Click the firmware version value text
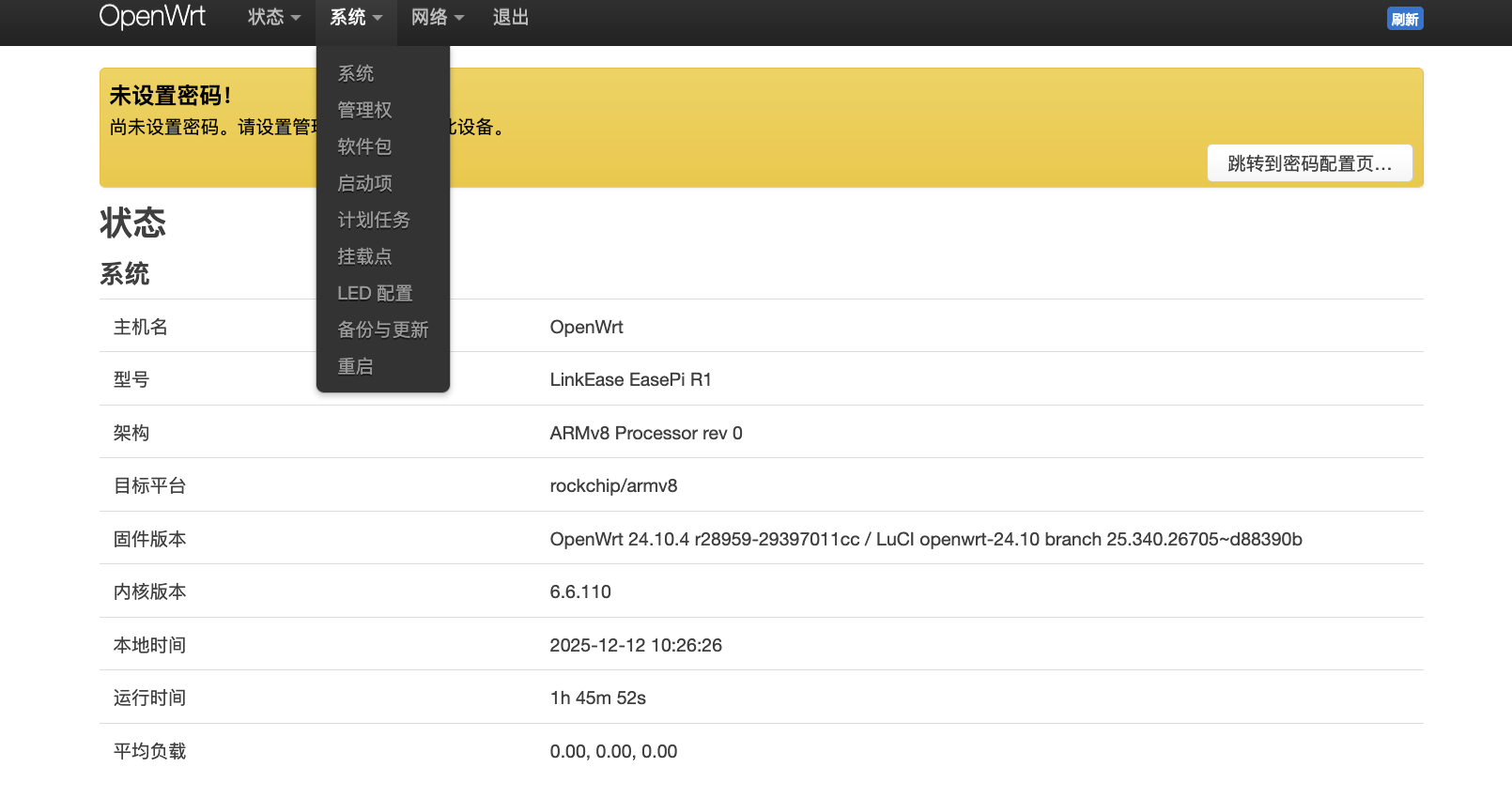 click(925, 539)
